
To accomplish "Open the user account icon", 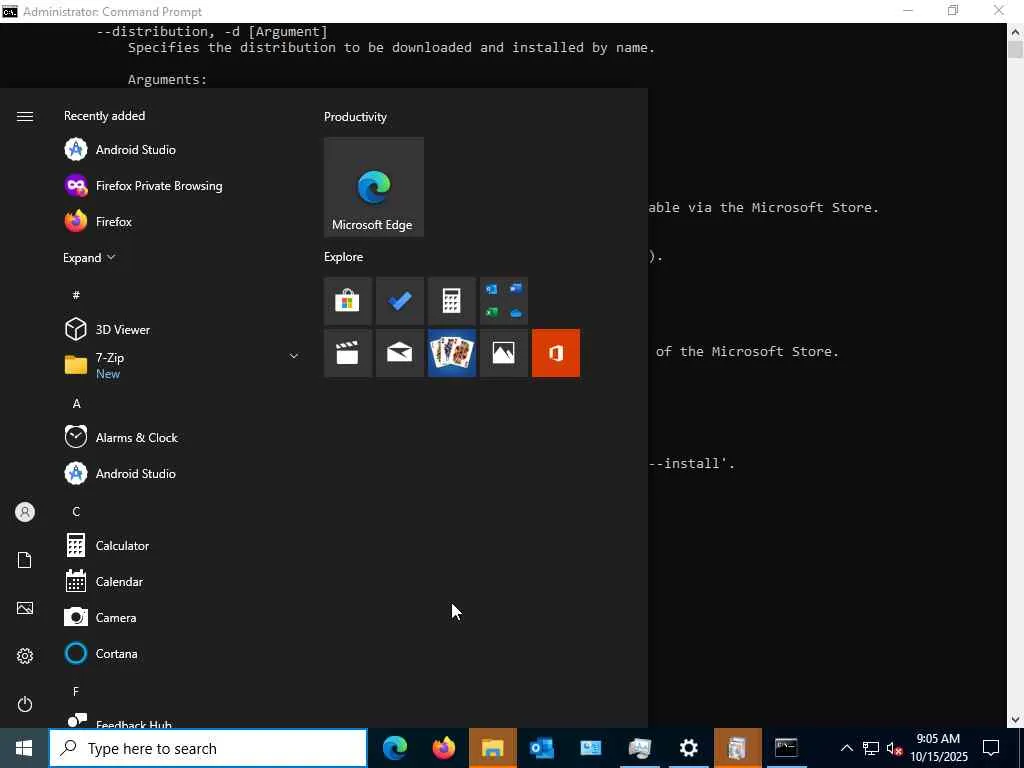I will tap(25, 512).
